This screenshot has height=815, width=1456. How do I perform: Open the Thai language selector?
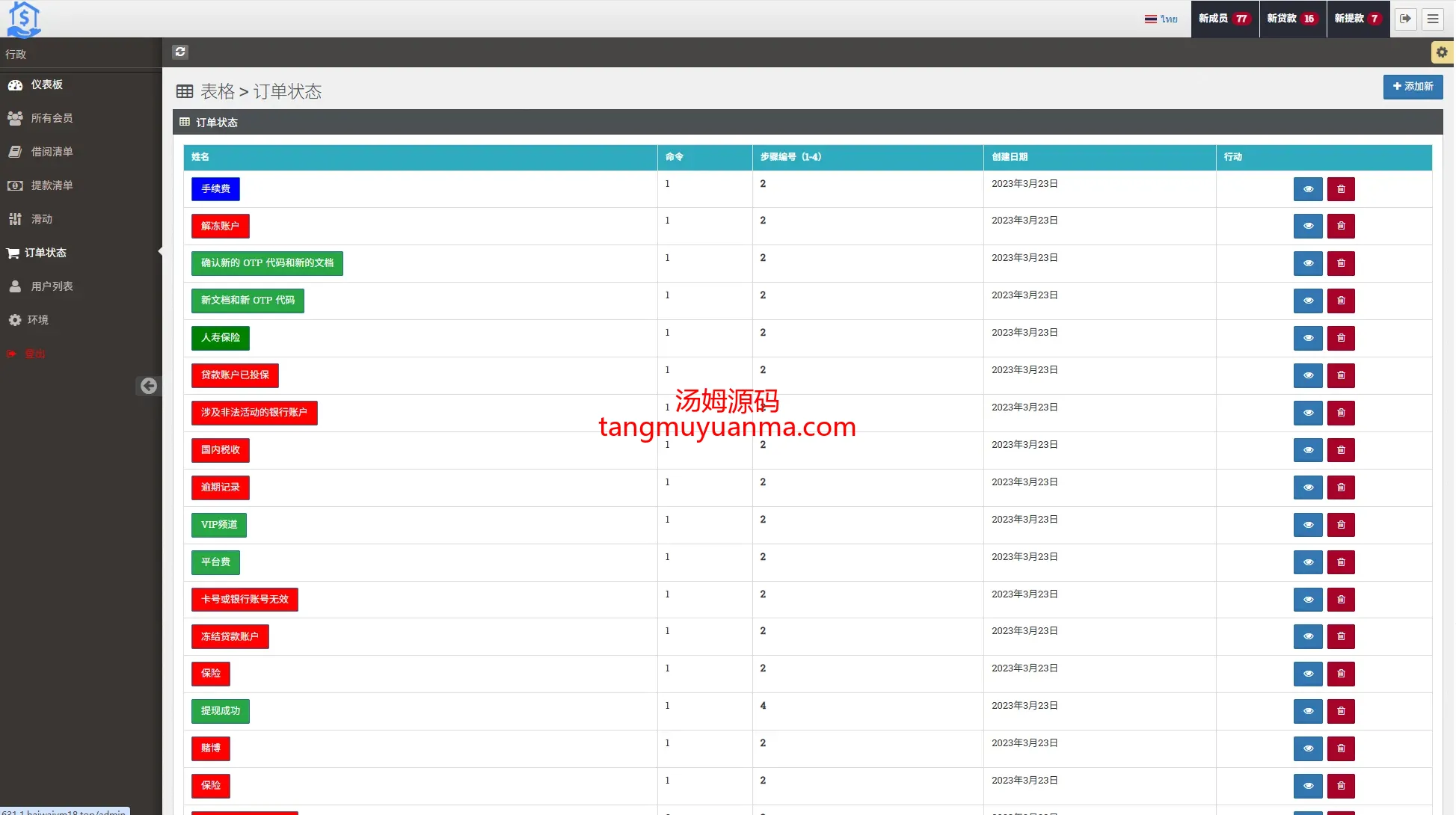click(1161, 19)
